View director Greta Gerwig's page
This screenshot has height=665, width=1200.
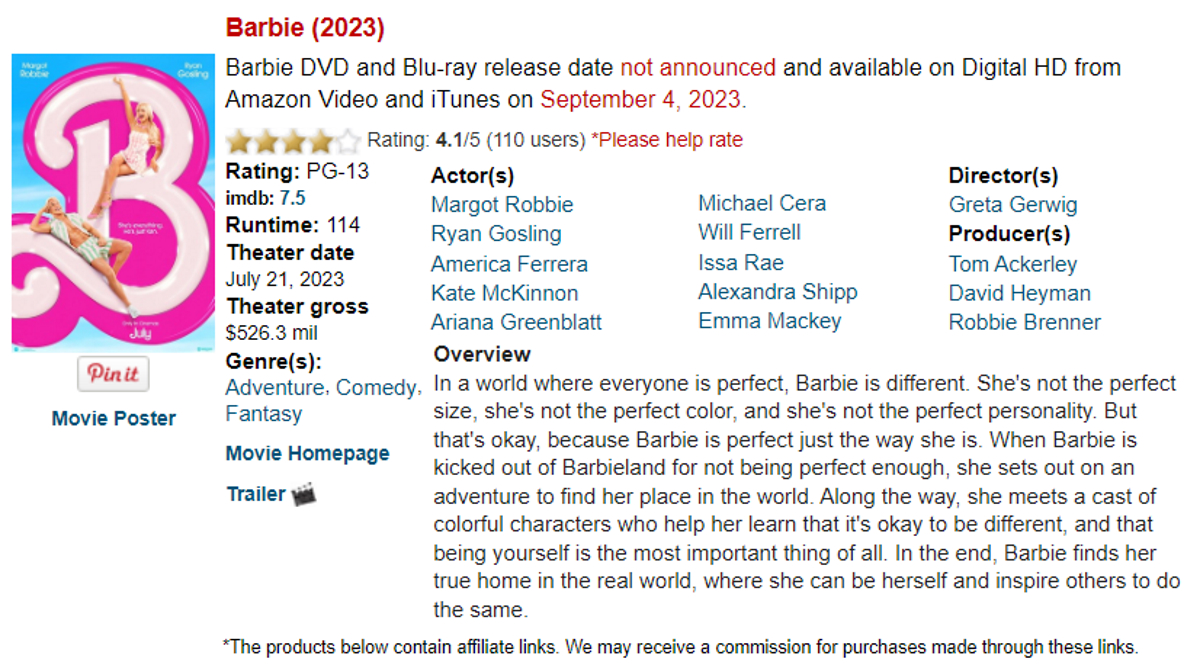[x=1013, y=205]
